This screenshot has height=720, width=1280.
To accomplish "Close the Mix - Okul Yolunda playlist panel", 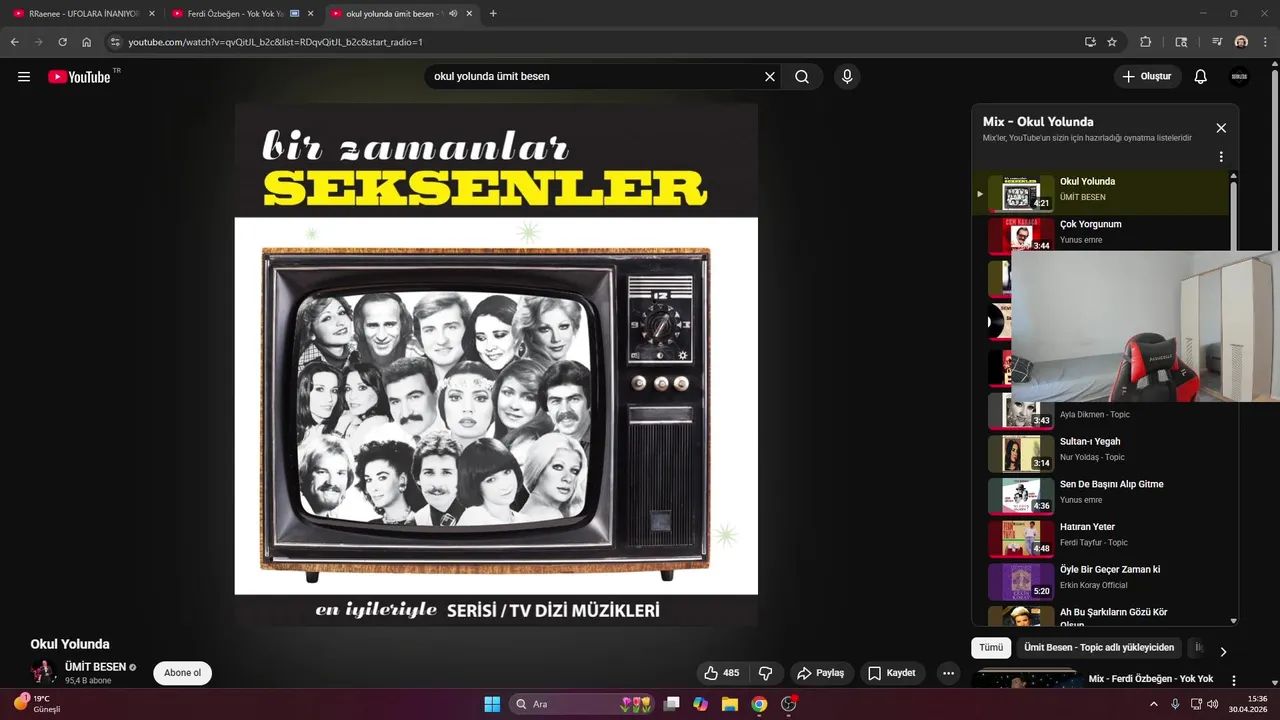I will click(1221, 128).
